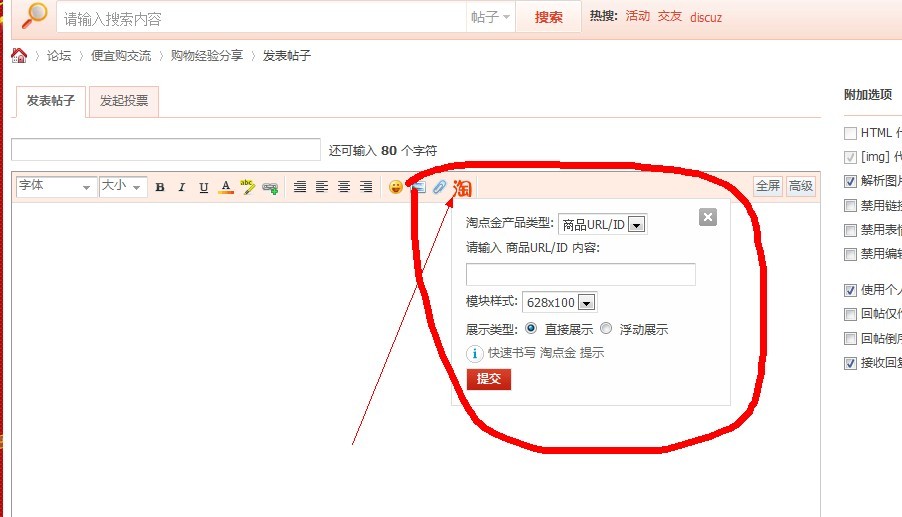The height and width of the screenshot is (517, 902).
Task: Click the home icon in breadcrumb
Action: (x=19, y=55)
